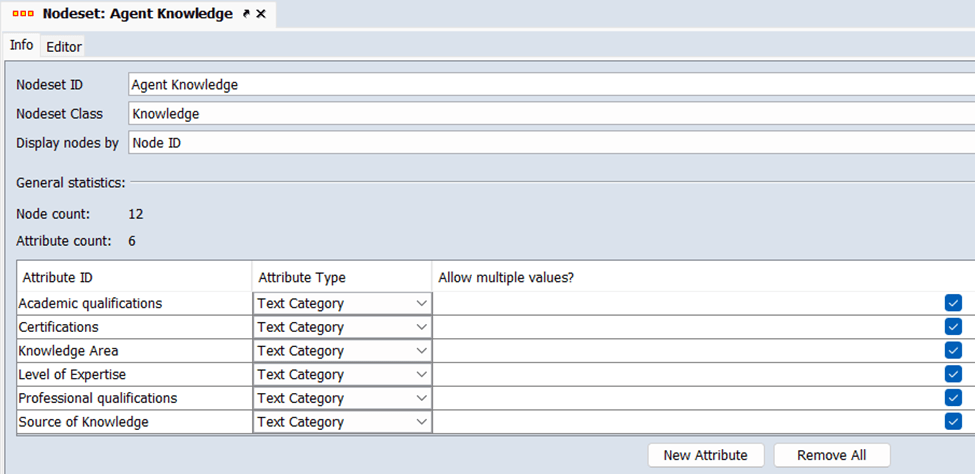
Task: Disable multiple values for Knowledge Area
Action: (953, 351)
